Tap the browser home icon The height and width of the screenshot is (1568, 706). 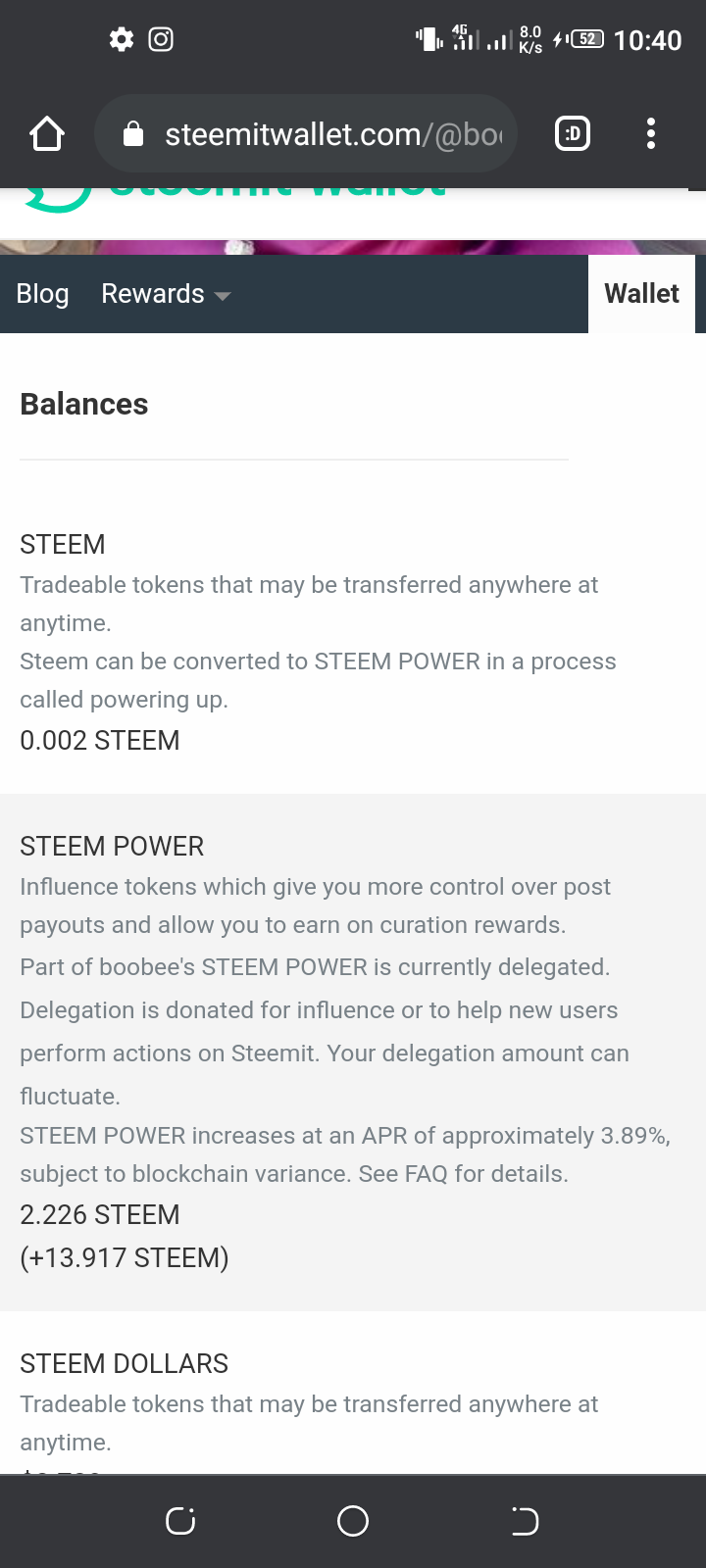(x=46, y=134)
